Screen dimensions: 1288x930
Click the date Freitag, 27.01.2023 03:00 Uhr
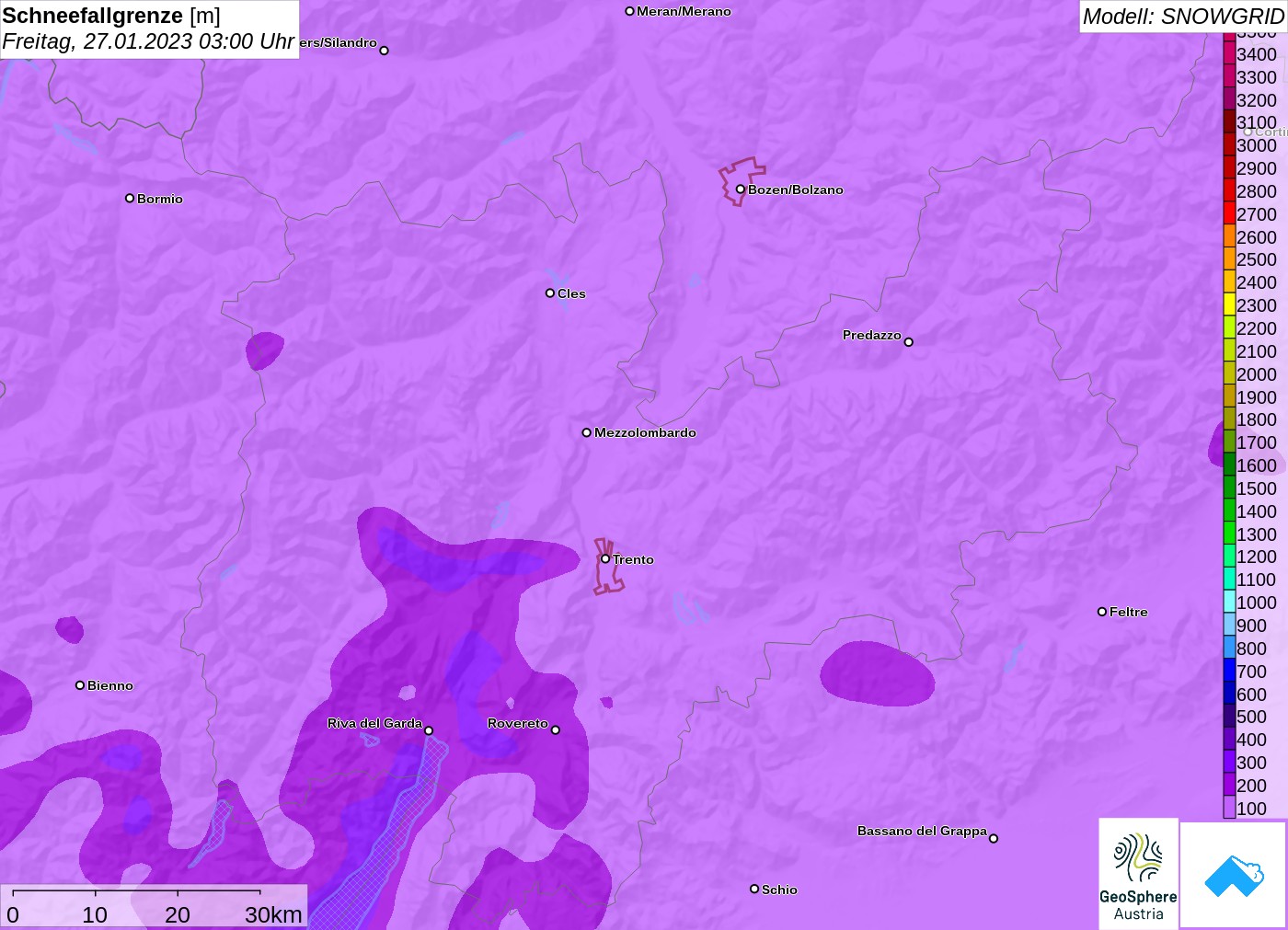pyautogui.click(x=148, y=41)
